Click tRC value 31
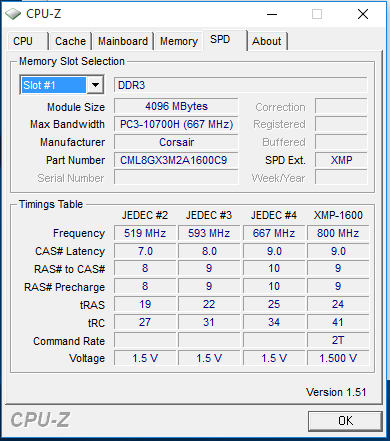This screenshot has width=390, height=441. pyautogui.click(x=209, y=322)
